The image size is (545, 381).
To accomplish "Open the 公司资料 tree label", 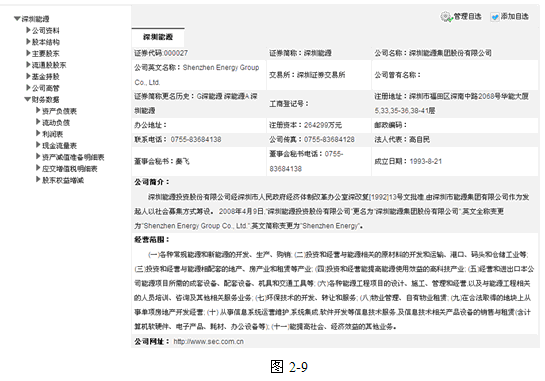I will click(46, 31).
